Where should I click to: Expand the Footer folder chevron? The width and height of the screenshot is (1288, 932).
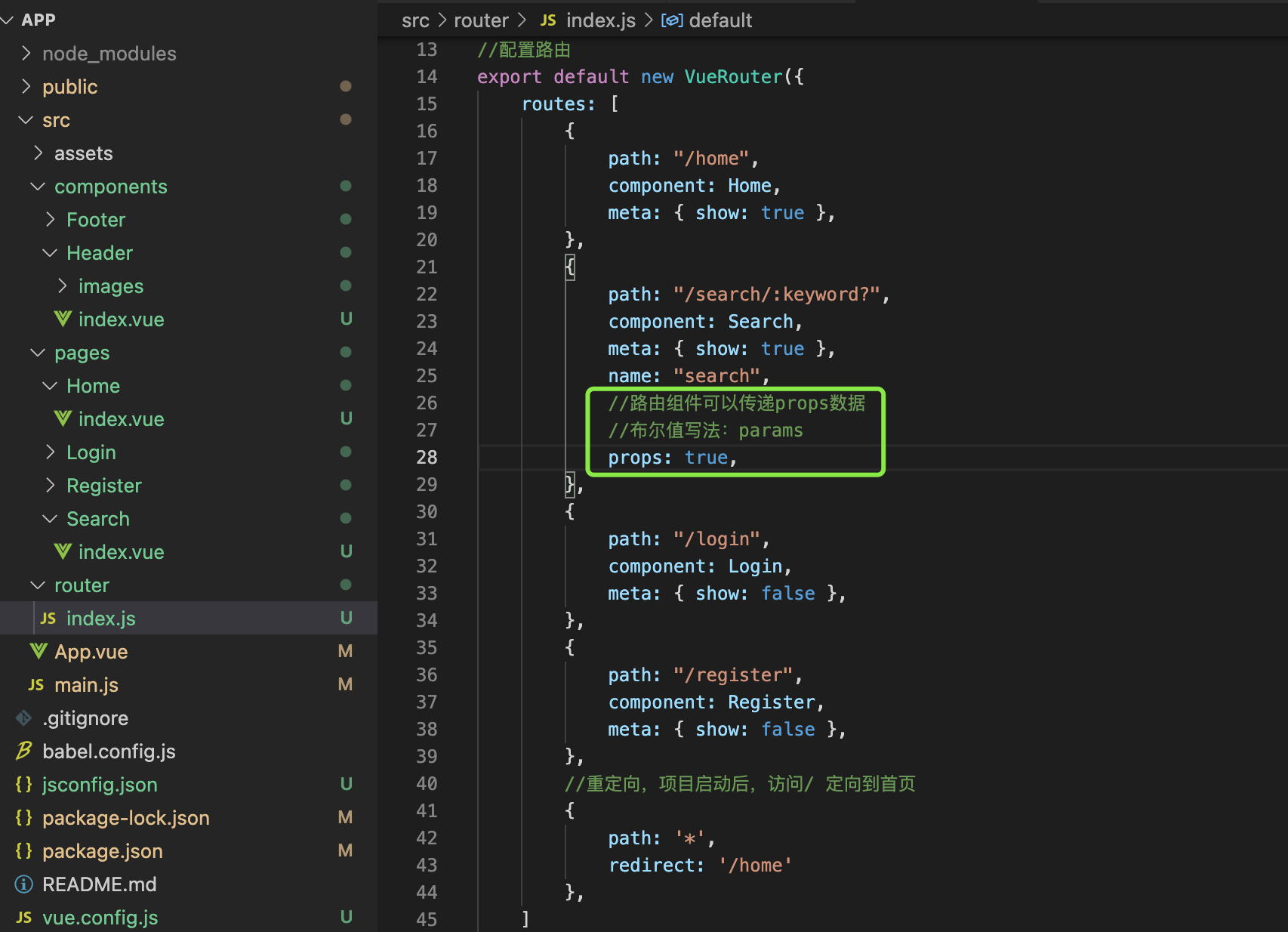51,219
